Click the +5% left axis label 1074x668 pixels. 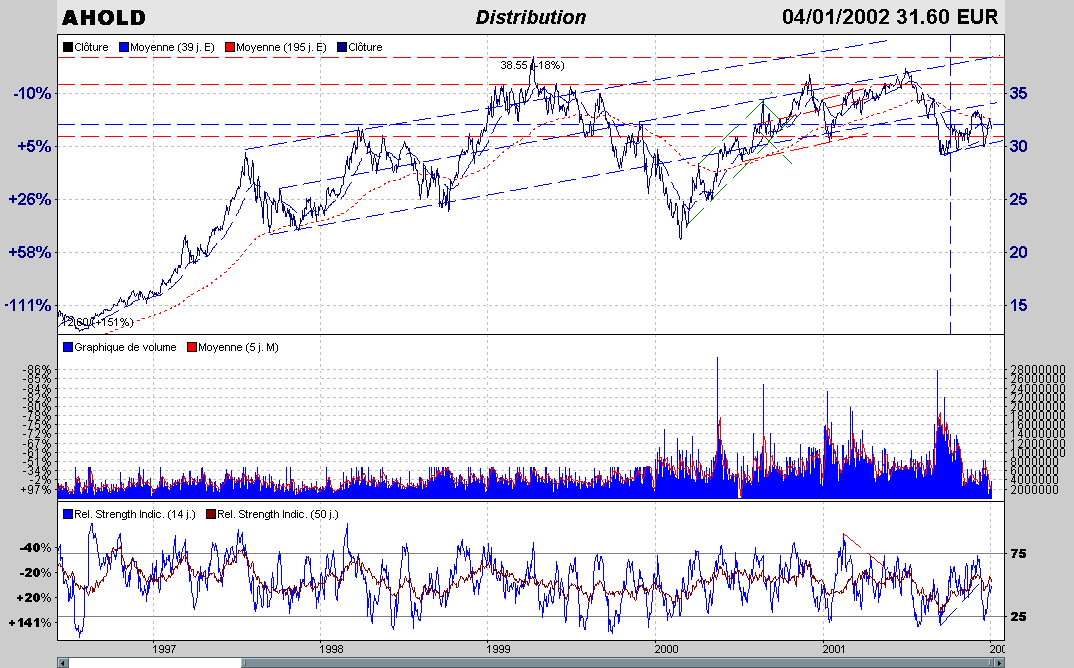pos(34,146)
